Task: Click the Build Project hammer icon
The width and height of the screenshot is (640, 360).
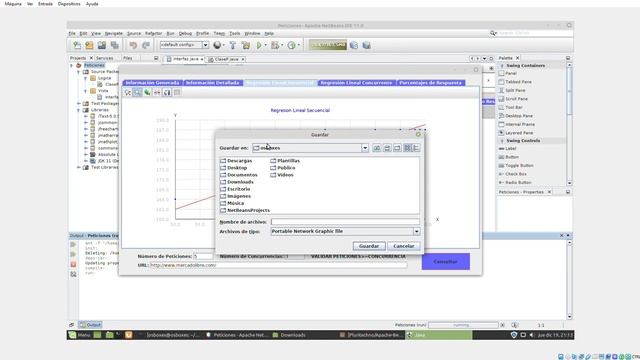Action: pos(232,45)
